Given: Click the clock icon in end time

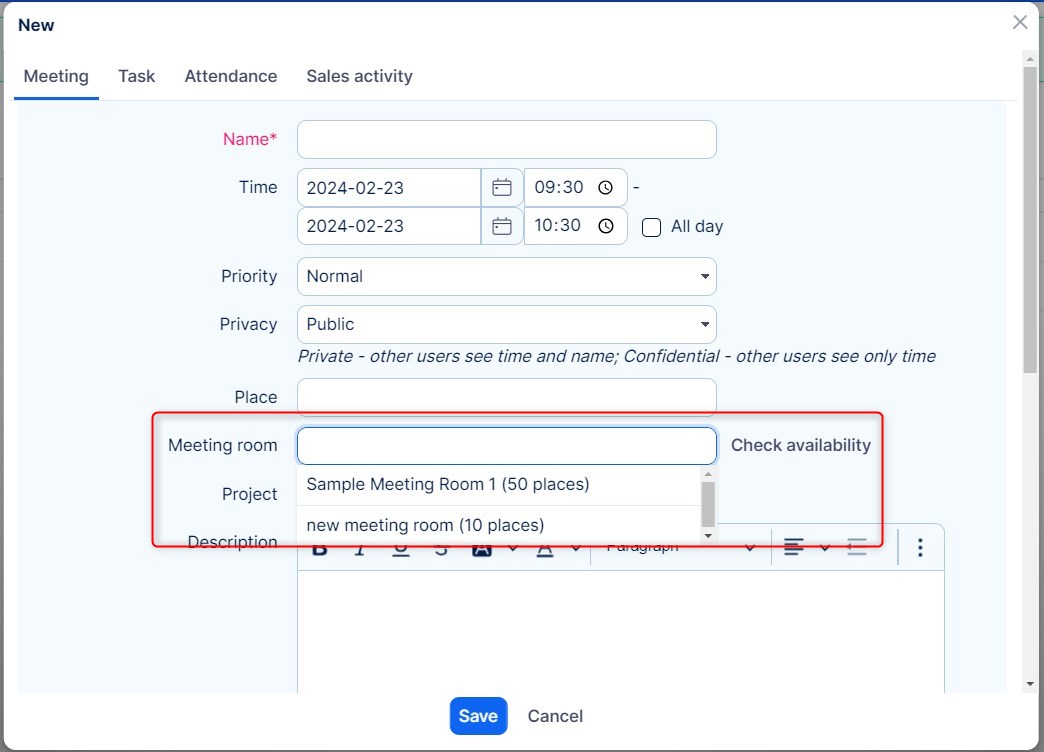Looking at the screenshot, I should point(605,226).
